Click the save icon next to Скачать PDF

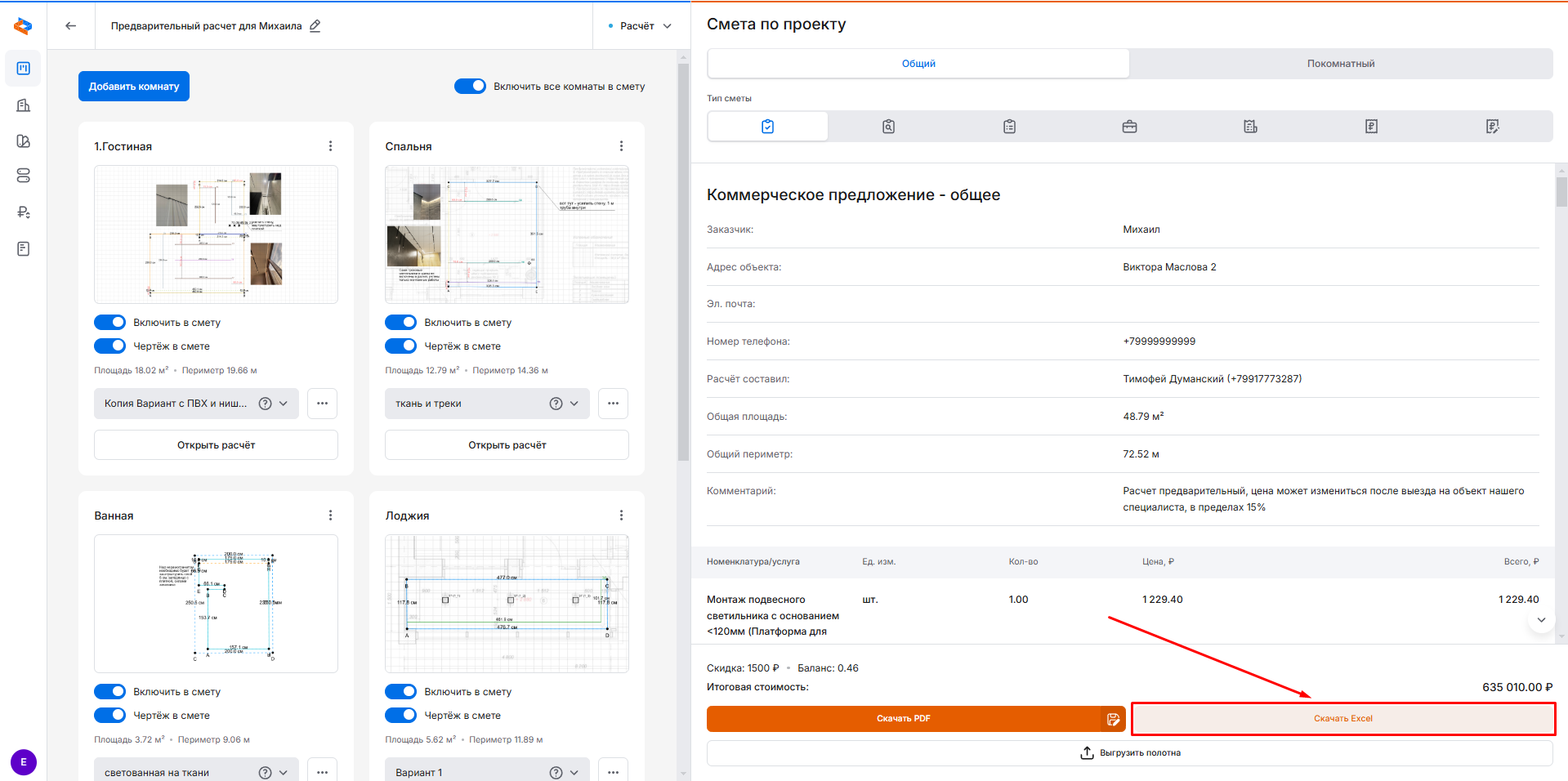[x=1113, y=719]
